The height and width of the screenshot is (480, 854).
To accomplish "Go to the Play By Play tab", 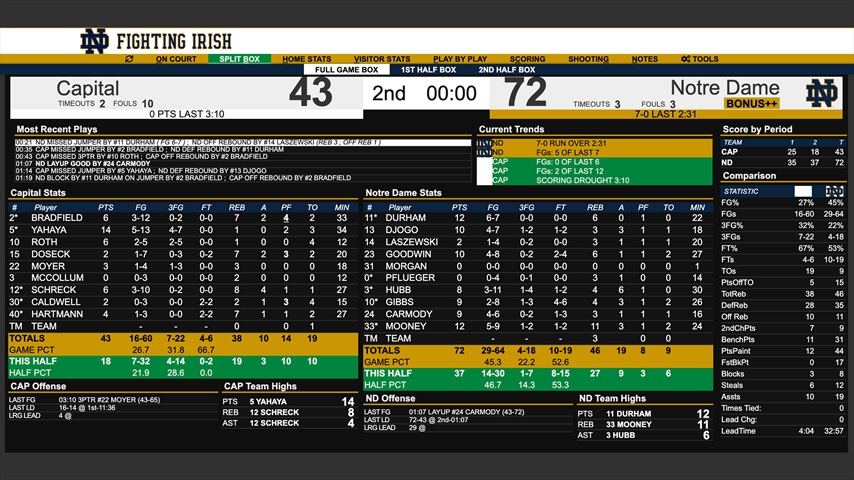I will tap(460, 59).
